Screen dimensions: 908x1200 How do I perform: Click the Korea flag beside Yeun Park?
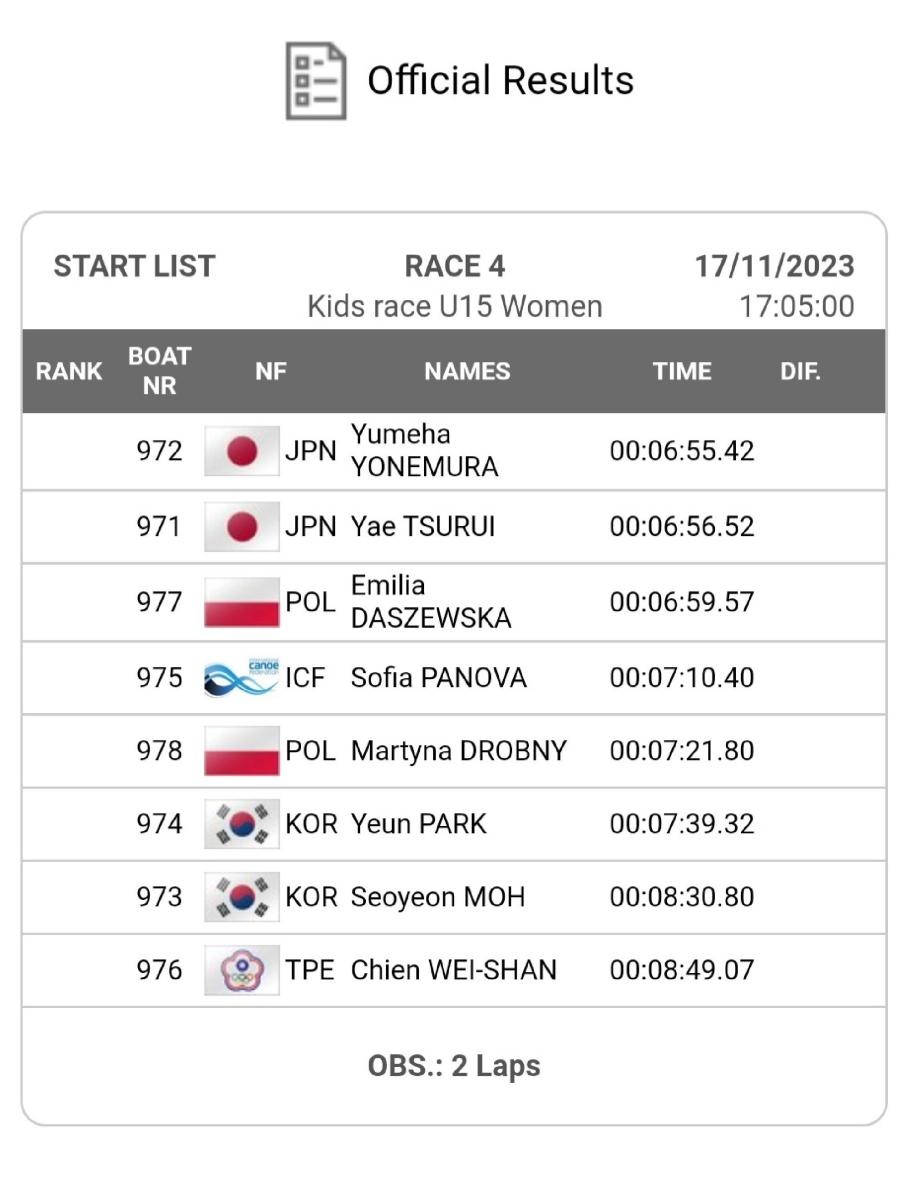tap(242, 824)
